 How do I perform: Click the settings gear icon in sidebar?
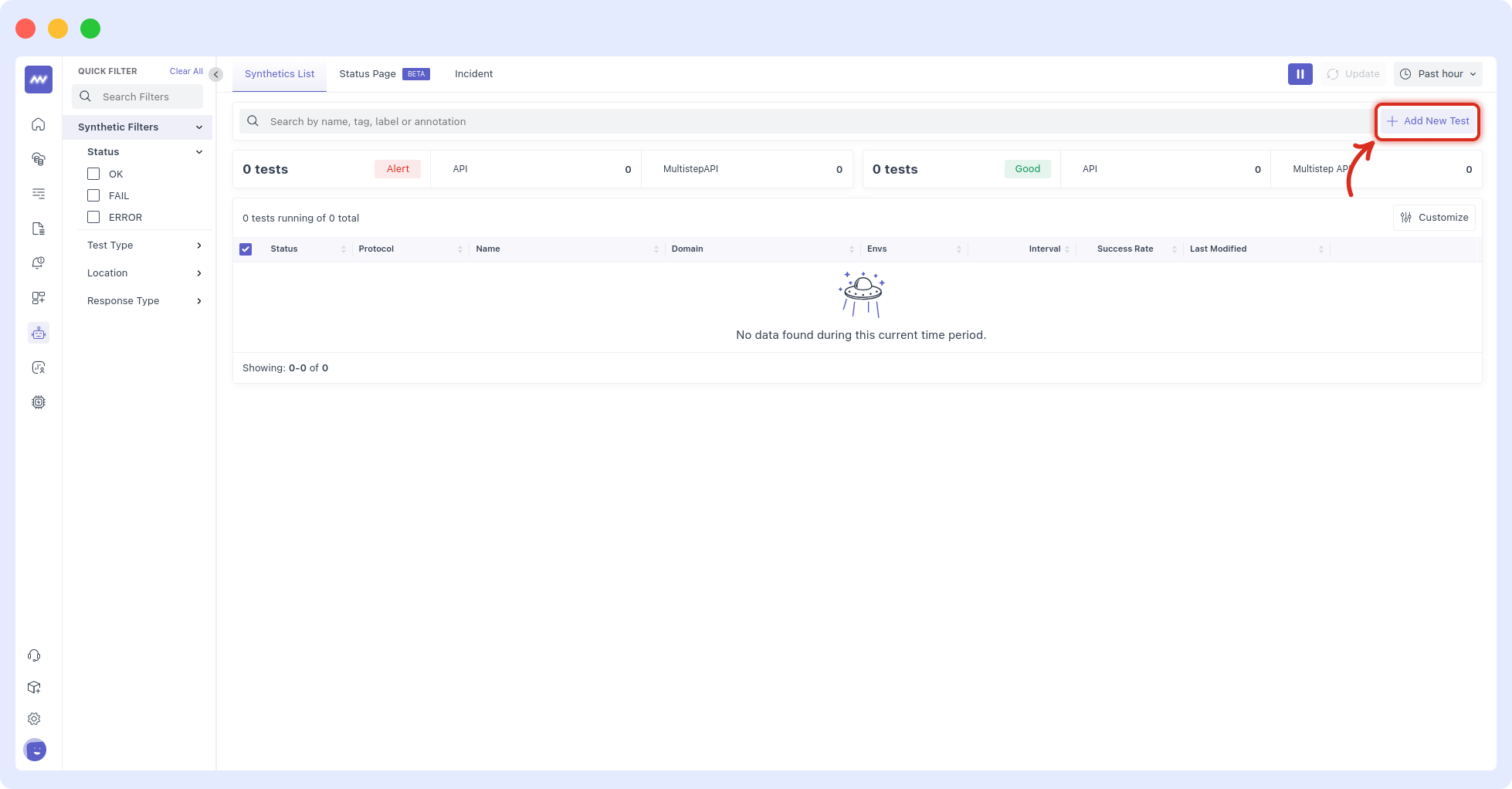(x=34, y=719)
